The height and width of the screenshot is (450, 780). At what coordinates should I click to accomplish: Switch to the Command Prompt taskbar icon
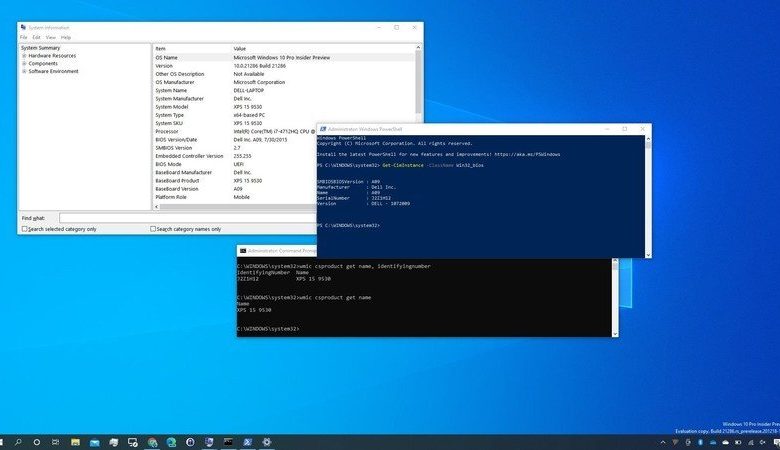(x=228, y=442)
